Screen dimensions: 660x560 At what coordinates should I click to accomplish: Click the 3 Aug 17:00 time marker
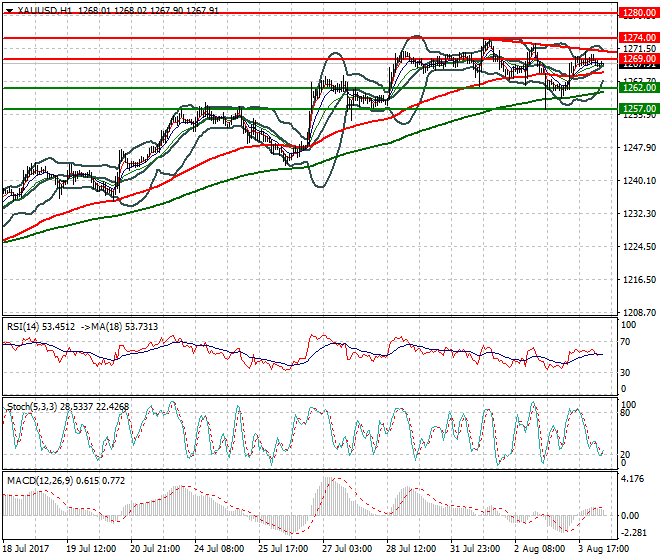coord(604,549)
